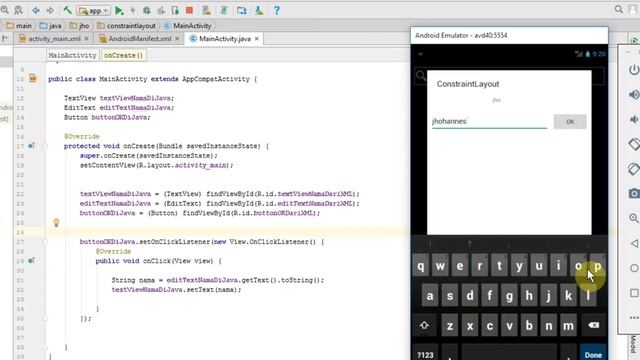Click the Sync project with Gradle icon
The image size is (640, 360).
pyautogui.click(x=224, y=11)
